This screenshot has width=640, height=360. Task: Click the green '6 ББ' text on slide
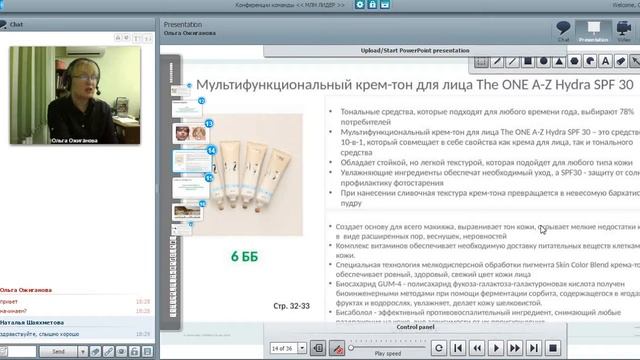244,256
